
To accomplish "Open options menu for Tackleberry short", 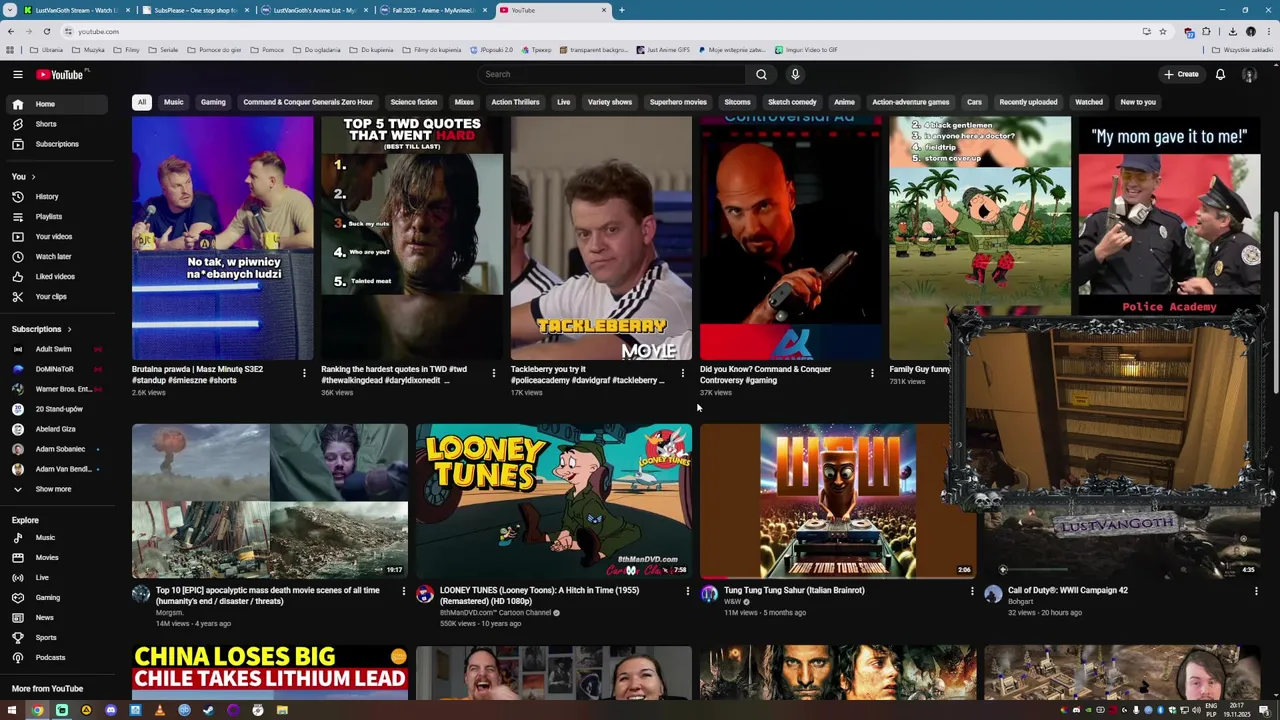I will [682, 373].
